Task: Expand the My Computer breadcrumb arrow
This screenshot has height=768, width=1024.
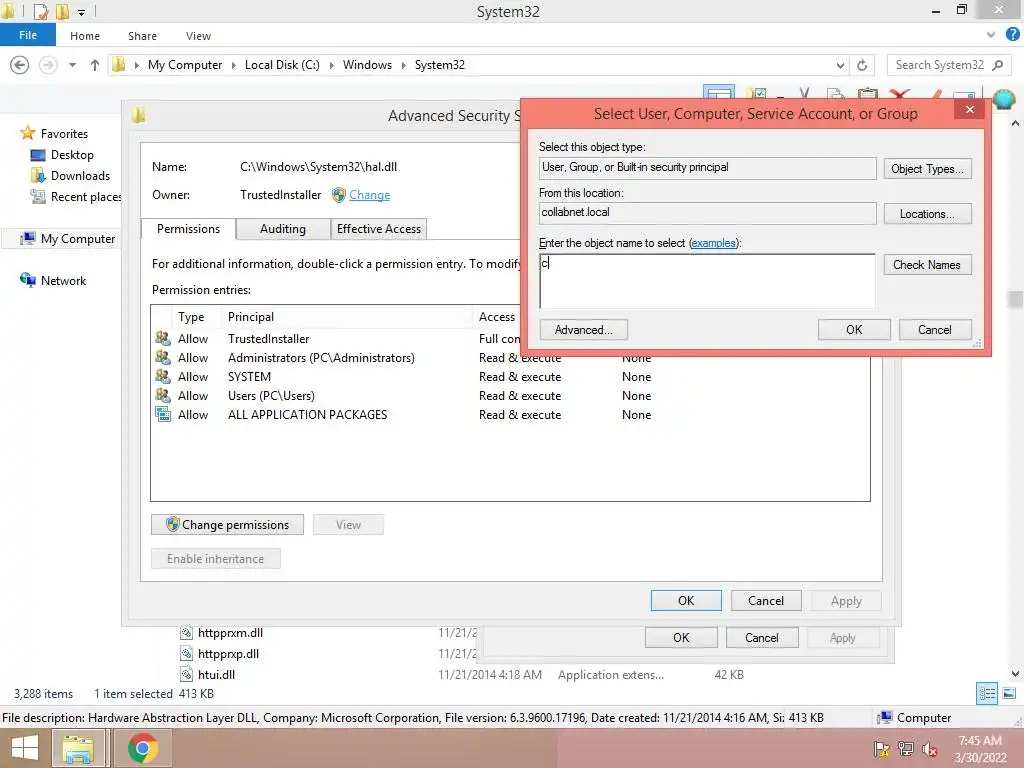Action: tap(233, 65)
